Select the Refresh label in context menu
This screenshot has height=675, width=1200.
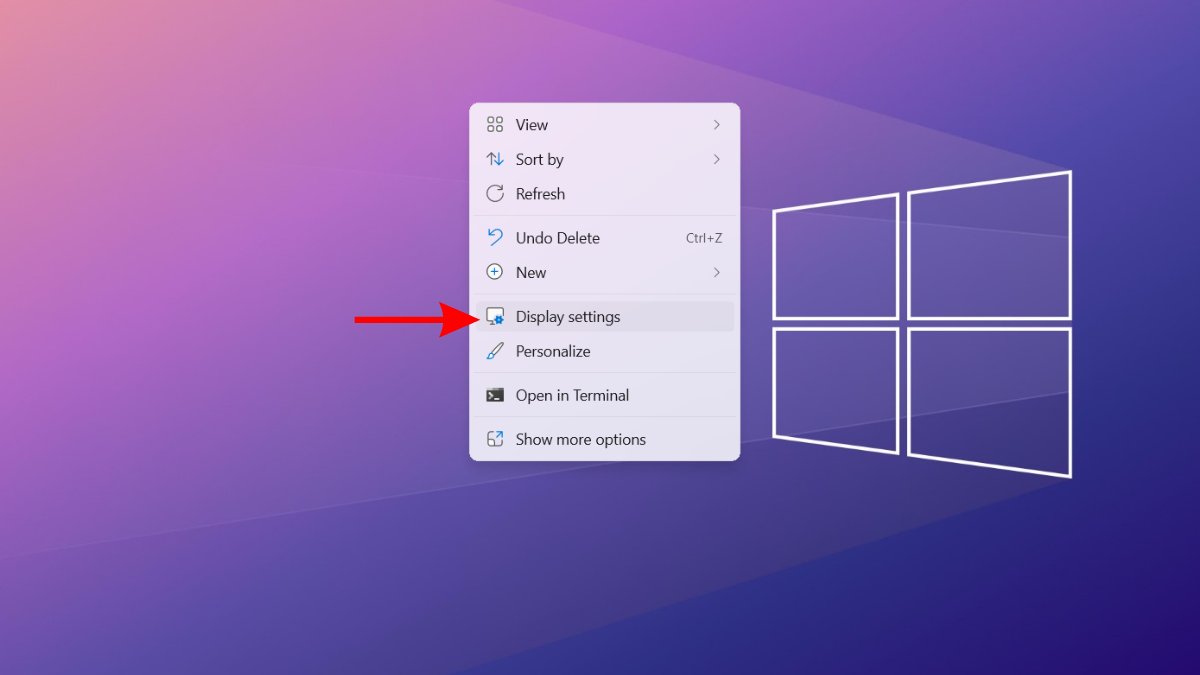[540, 194]
